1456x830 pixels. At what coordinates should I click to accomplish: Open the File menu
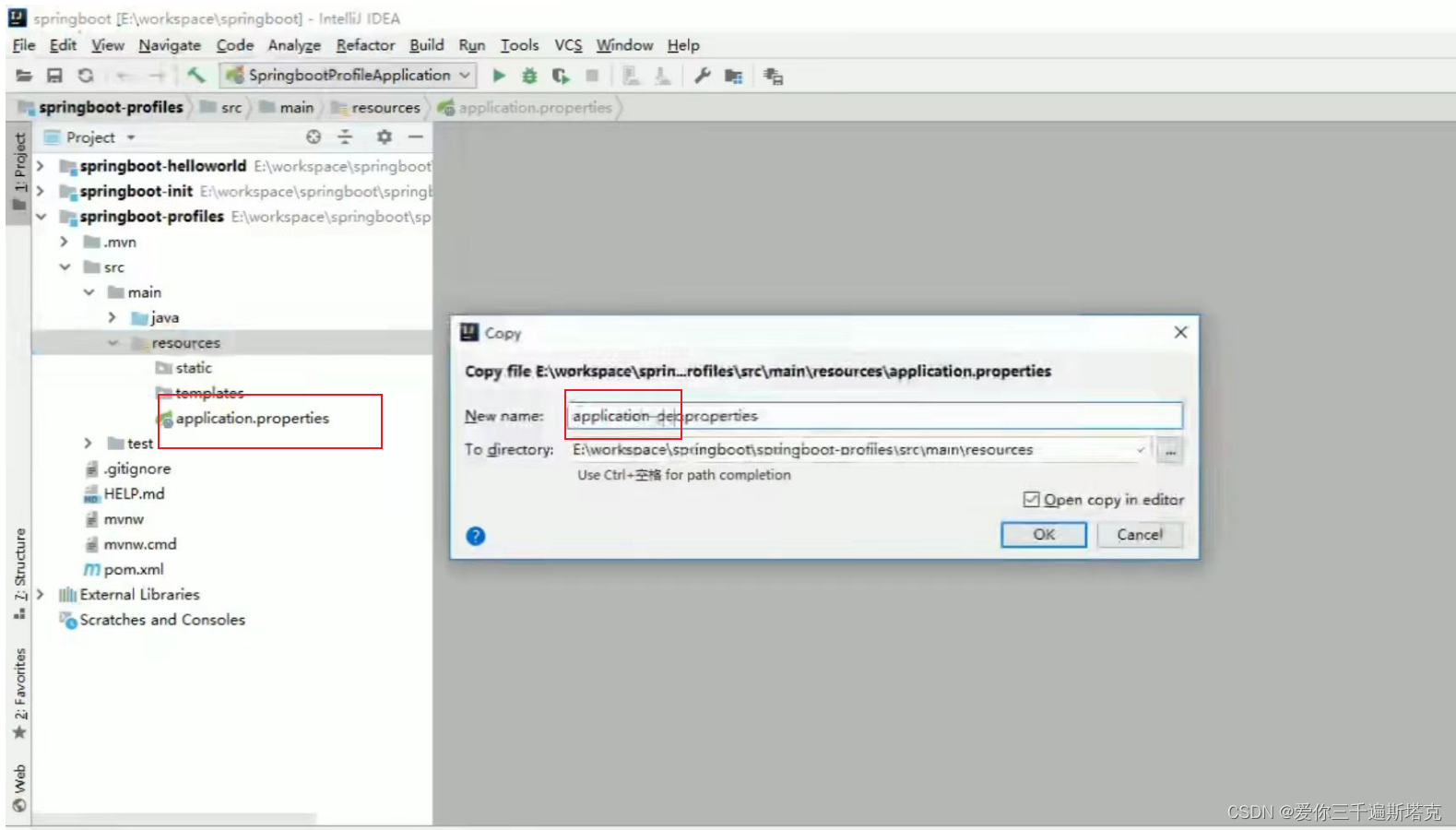coord(24,45)
